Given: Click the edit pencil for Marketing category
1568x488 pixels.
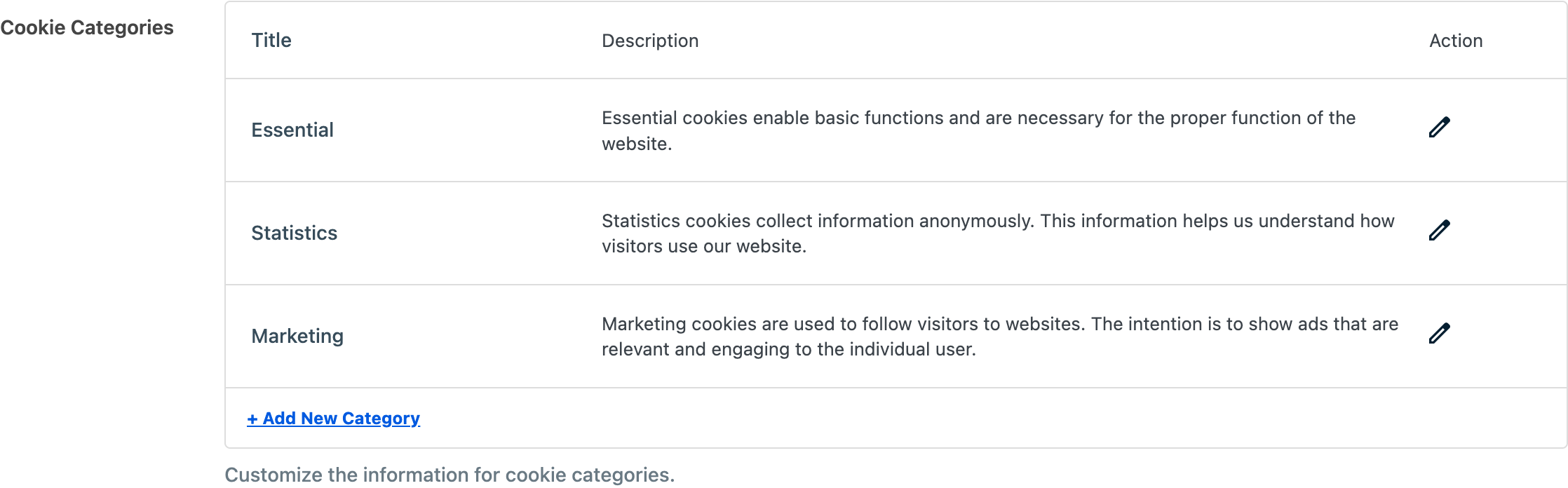Looking at the screenshot, I should coord(1438,332).
